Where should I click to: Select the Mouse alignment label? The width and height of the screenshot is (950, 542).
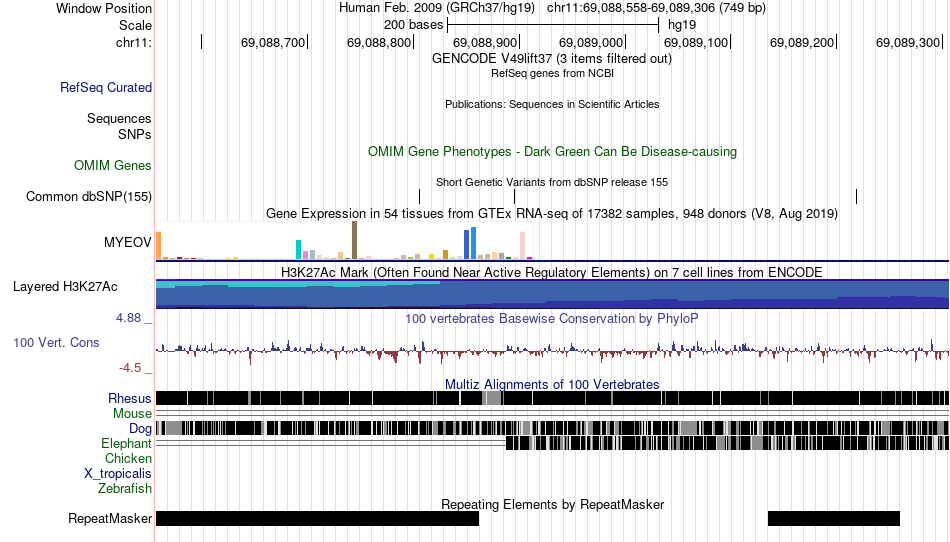[x=132, y=414]
